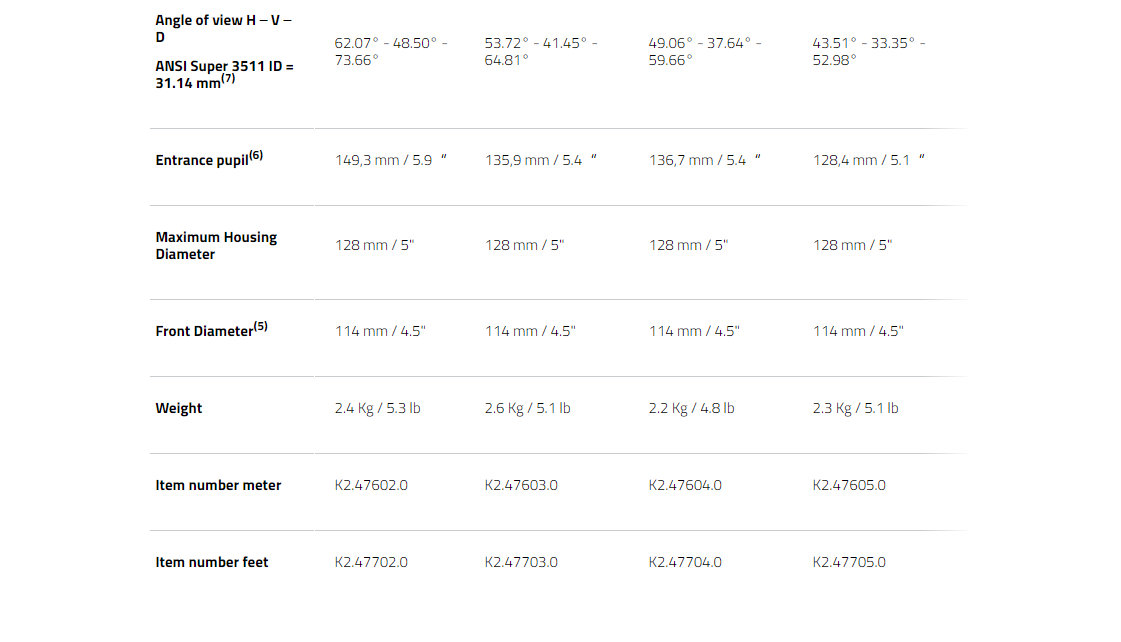Click feet item number K2.47702.0
Screen dimensions: 1121x642
point(371,563)
